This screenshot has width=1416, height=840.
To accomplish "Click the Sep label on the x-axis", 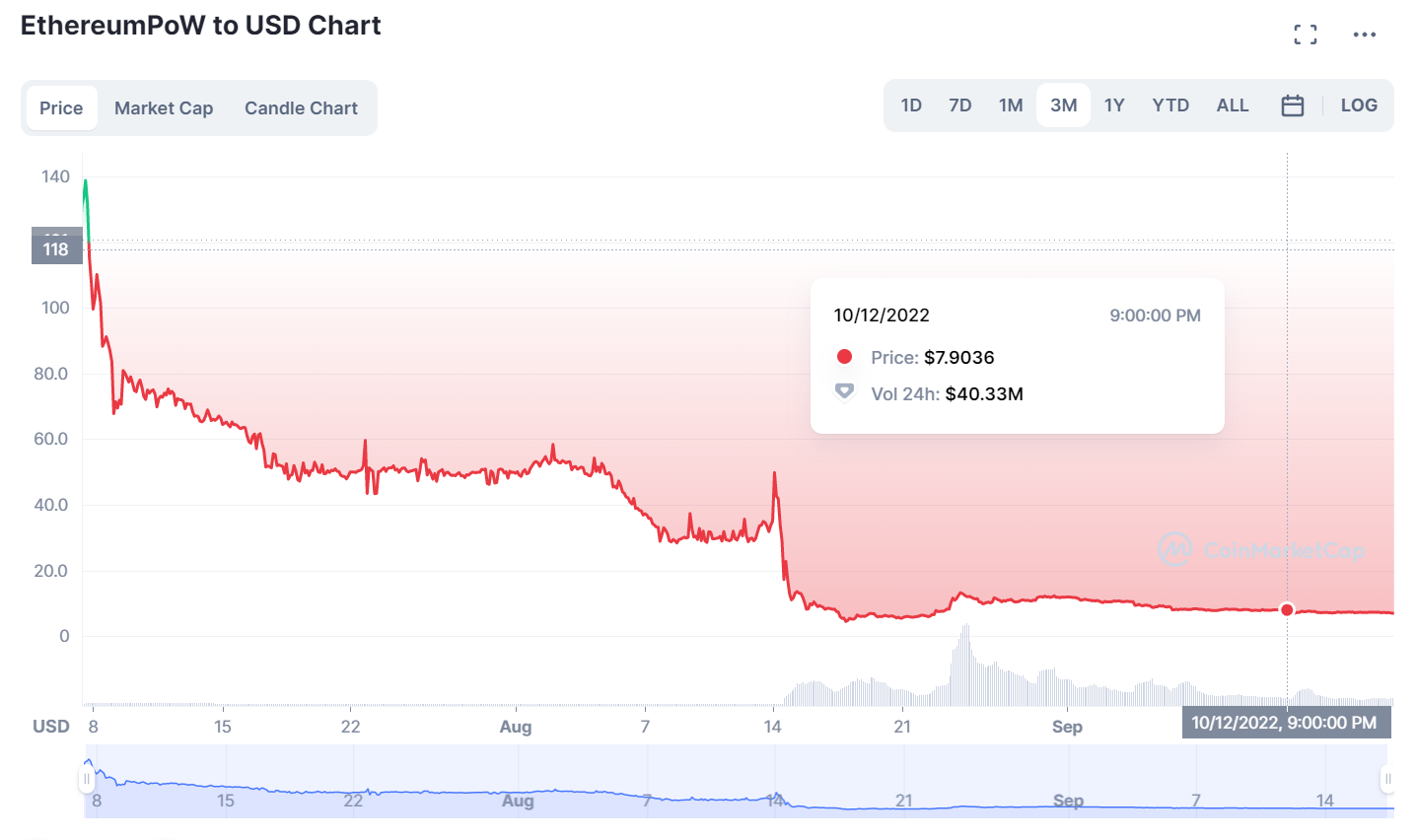I will pos(1067,727).
